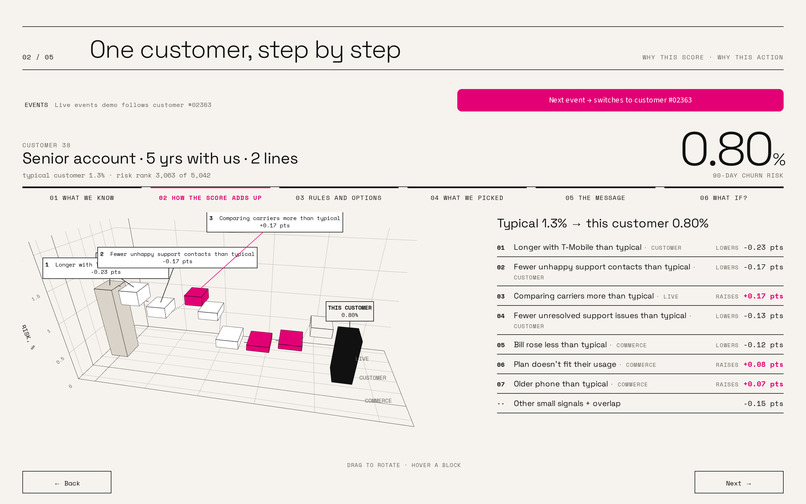Select row 05 Bill rose less than typical
Screen dimensions: 806x504
640,345
